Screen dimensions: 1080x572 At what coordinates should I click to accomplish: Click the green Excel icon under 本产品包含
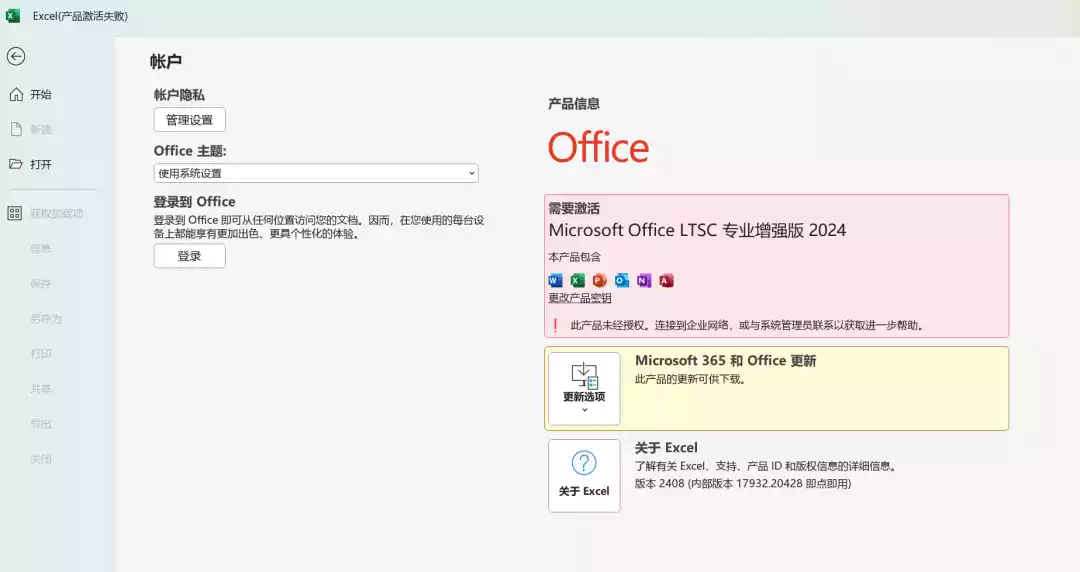point(577,280)
